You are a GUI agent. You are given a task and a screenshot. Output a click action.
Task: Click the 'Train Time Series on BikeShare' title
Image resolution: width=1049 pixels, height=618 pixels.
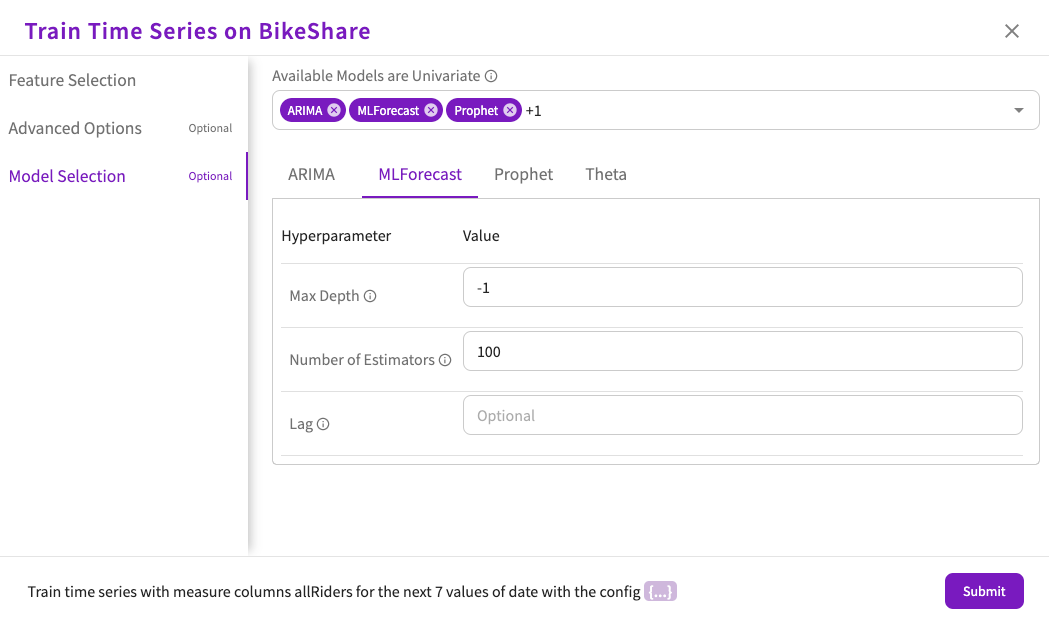pos(197,31)
